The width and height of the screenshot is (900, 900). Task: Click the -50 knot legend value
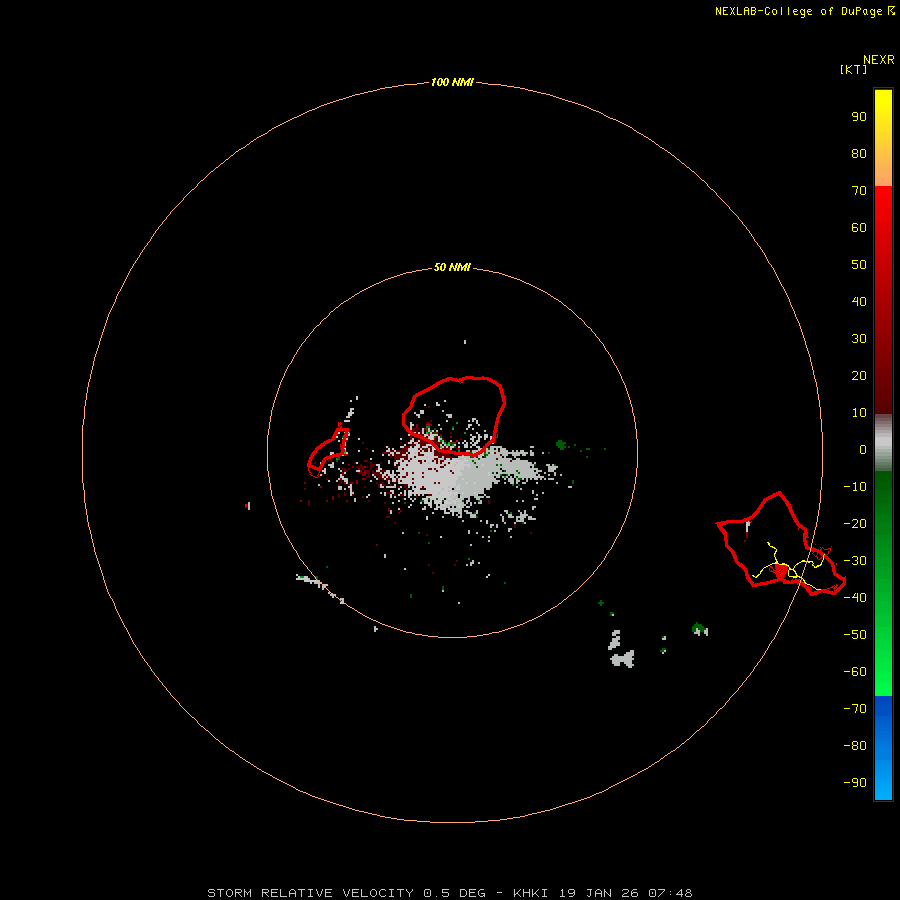(855, 635)
